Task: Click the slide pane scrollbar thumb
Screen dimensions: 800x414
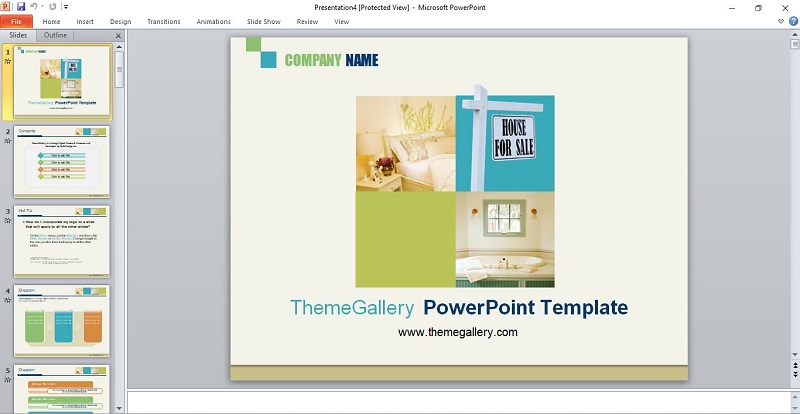Action: click(x=119, y=69)
